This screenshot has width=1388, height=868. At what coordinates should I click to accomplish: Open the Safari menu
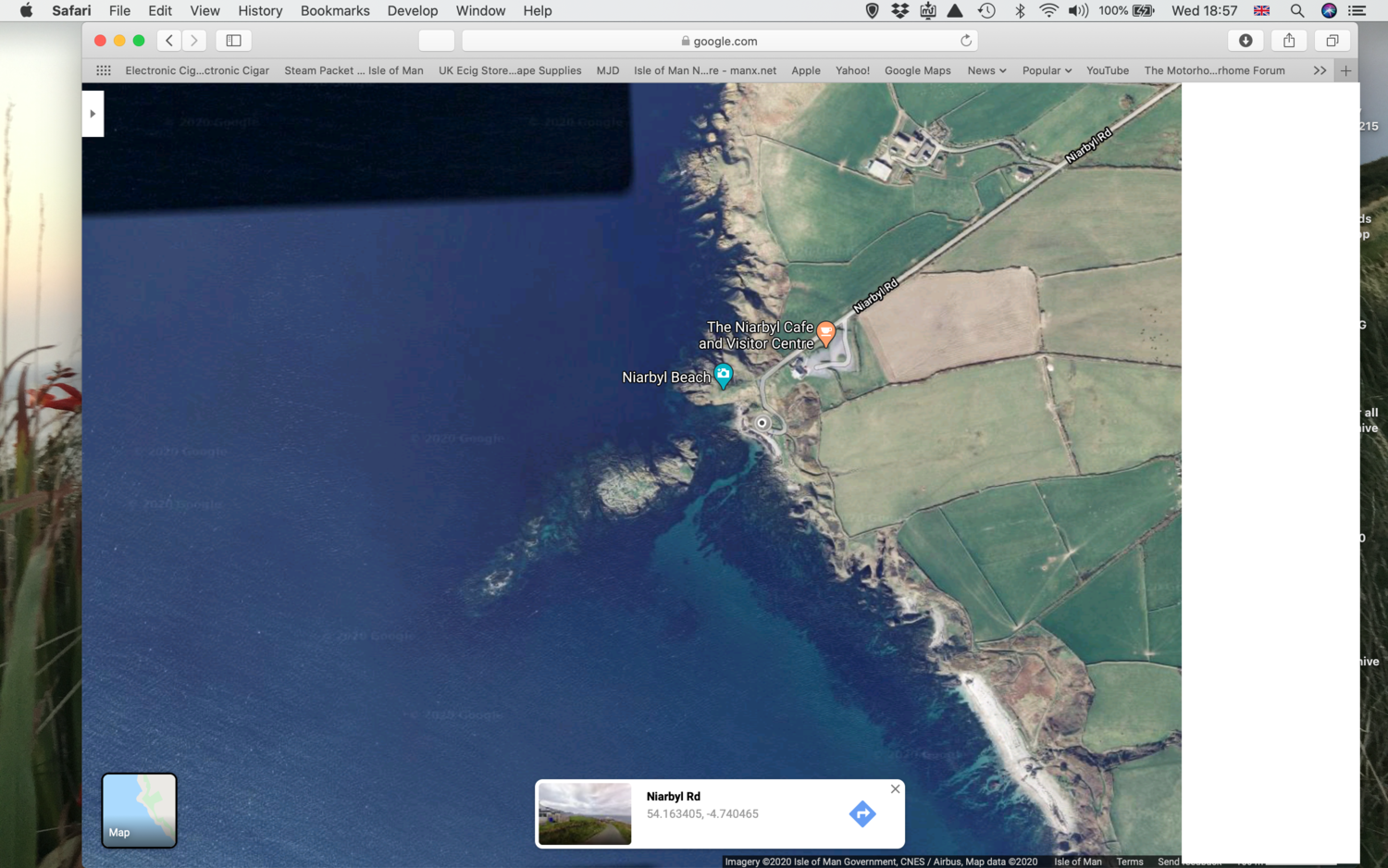coord(71,11)
